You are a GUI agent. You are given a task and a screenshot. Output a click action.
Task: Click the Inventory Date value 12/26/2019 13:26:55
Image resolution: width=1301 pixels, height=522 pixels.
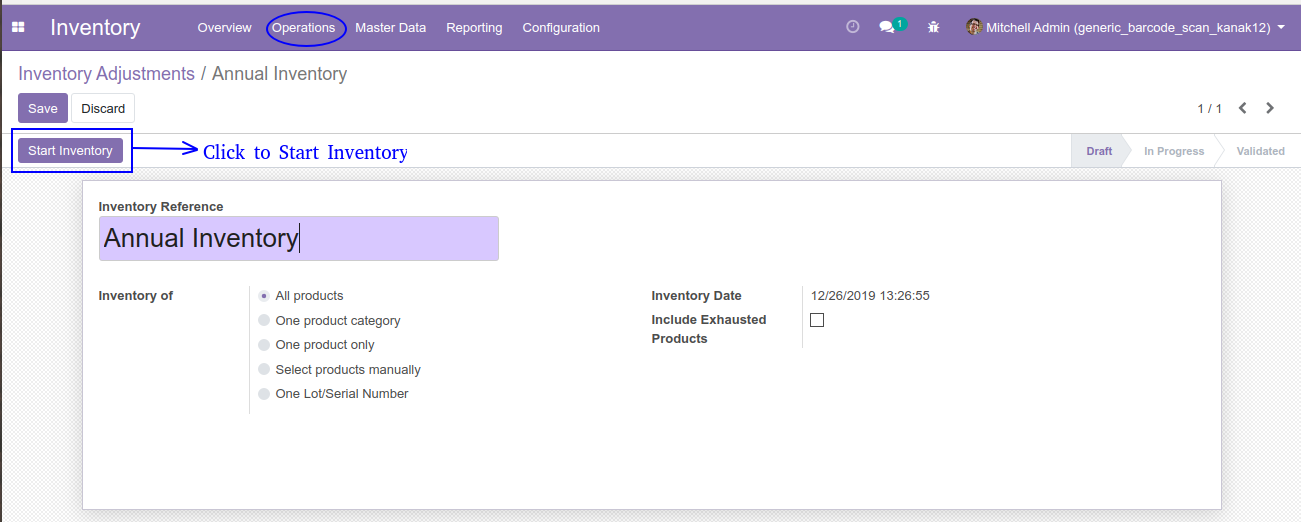(870, 296)
